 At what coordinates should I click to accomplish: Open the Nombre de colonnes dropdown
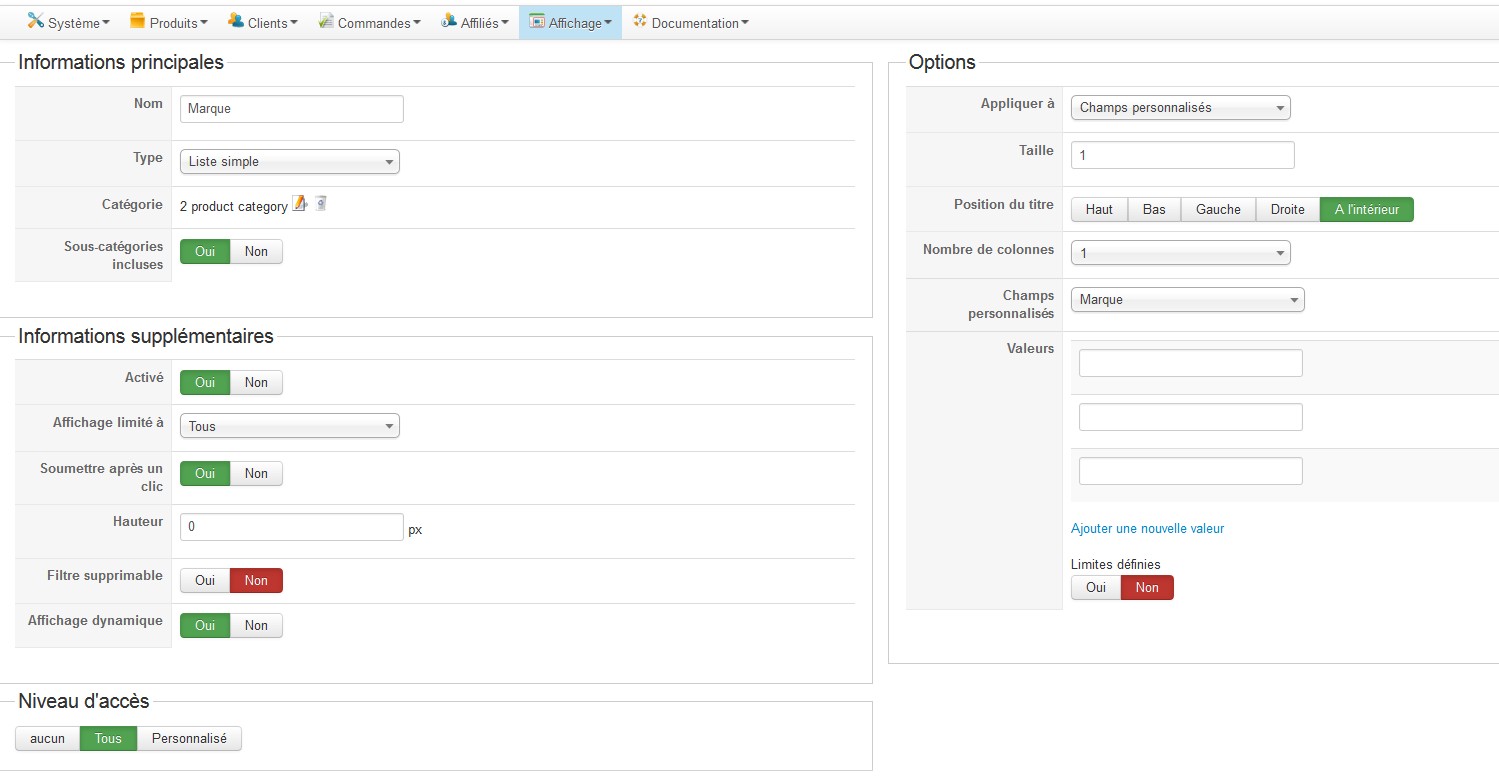(x=1181, y=253)
